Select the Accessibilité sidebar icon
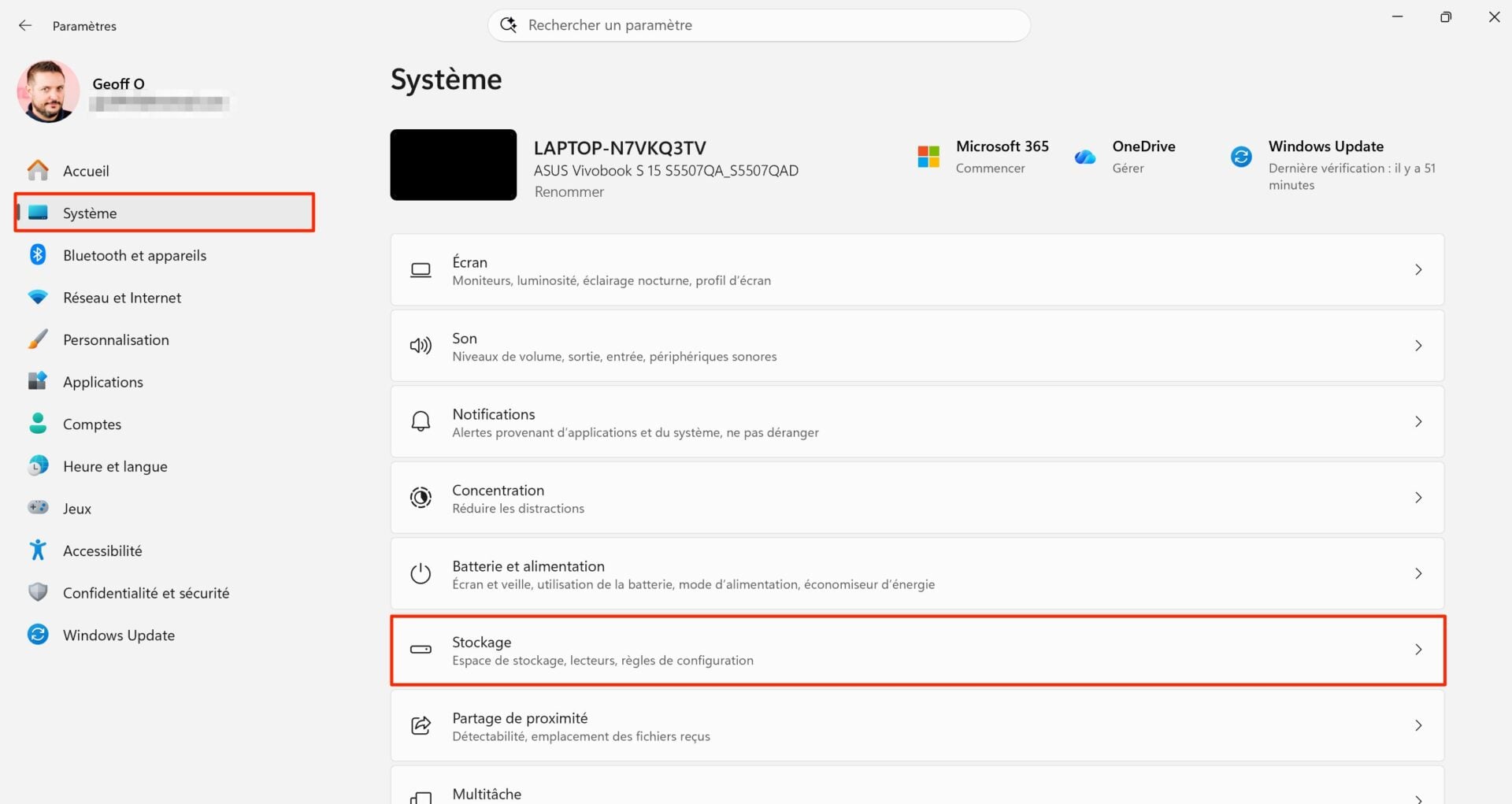1512x804 pixels. click(x=38, y=550)
